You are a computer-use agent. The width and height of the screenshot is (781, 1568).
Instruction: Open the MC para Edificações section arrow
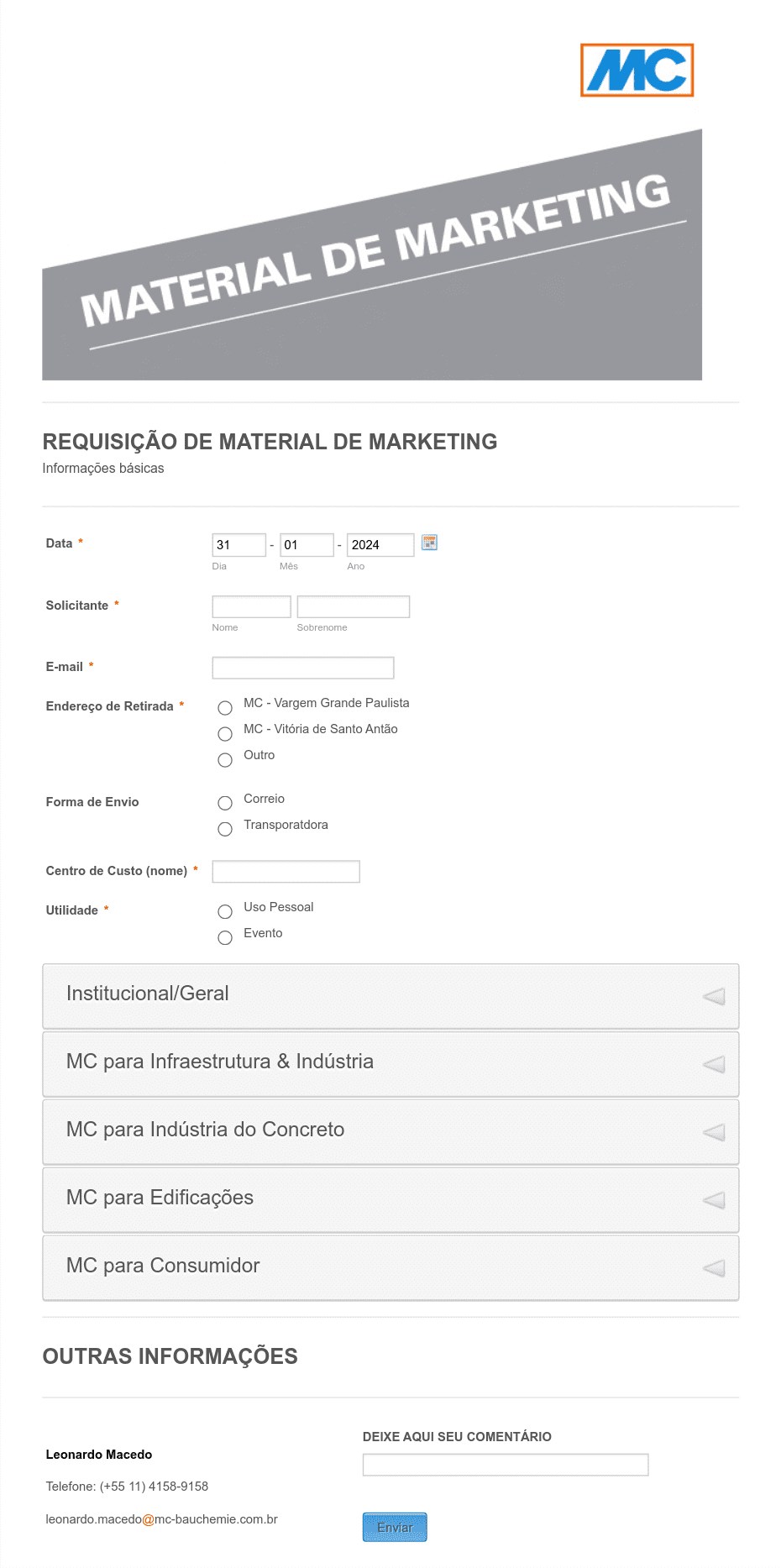[x=713, y=1201]
